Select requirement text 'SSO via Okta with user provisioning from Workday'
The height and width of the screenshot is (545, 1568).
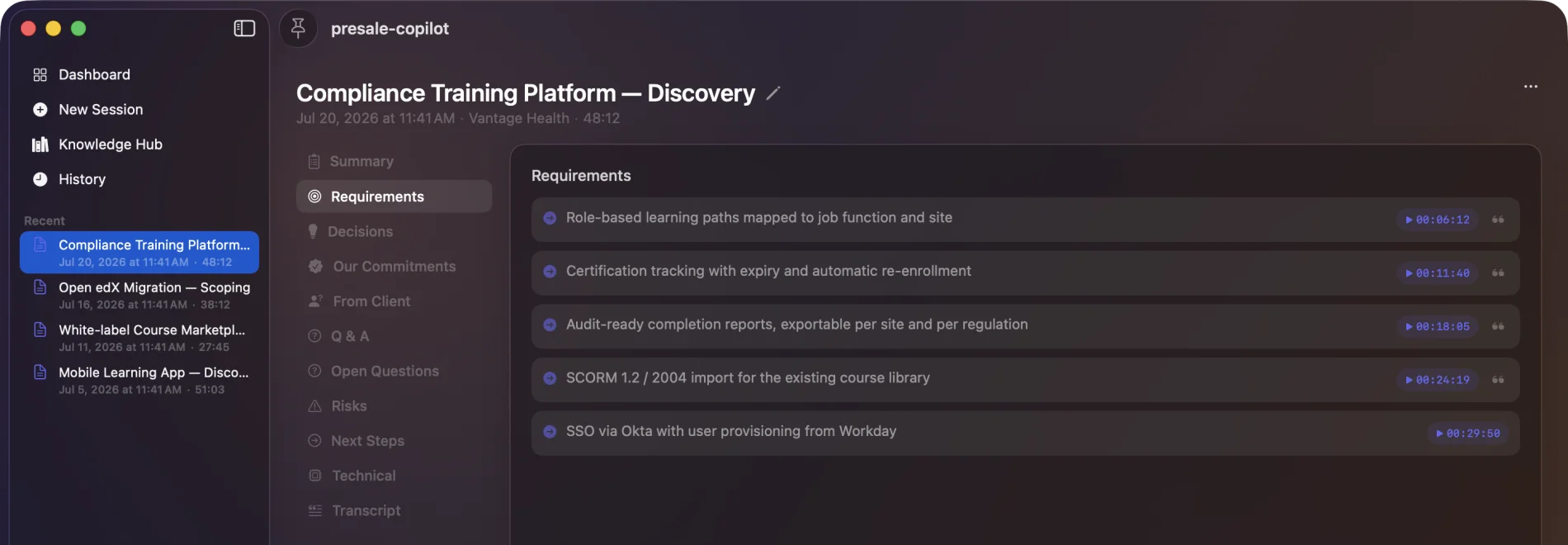[x=731, y=431]
